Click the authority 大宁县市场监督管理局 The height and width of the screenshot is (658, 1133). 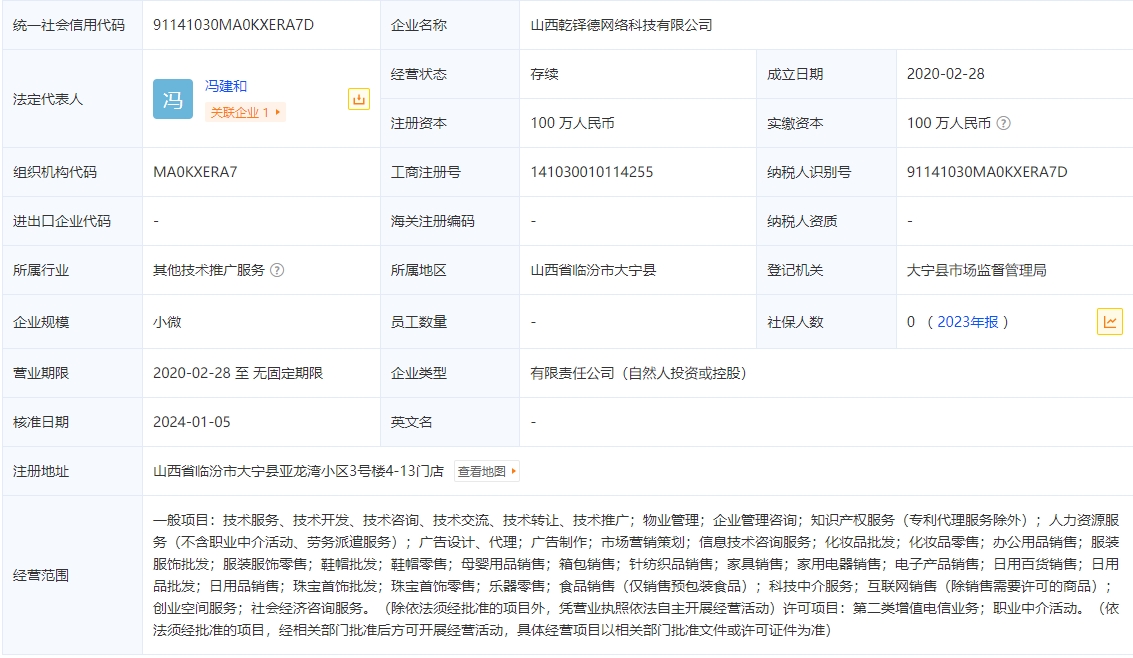(976, 270)
